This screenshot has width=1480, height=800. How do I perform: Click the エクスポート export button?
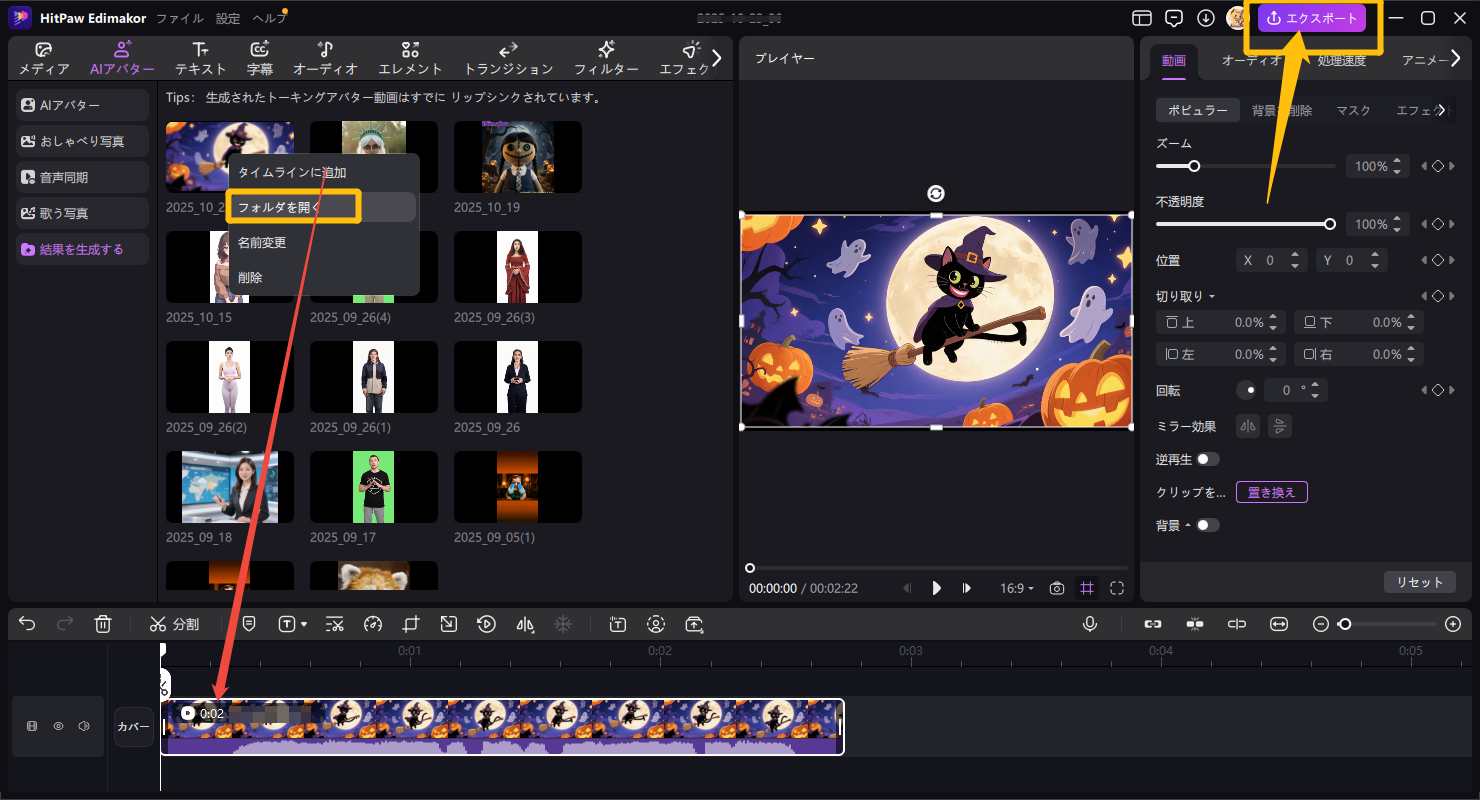point(1311,18)
